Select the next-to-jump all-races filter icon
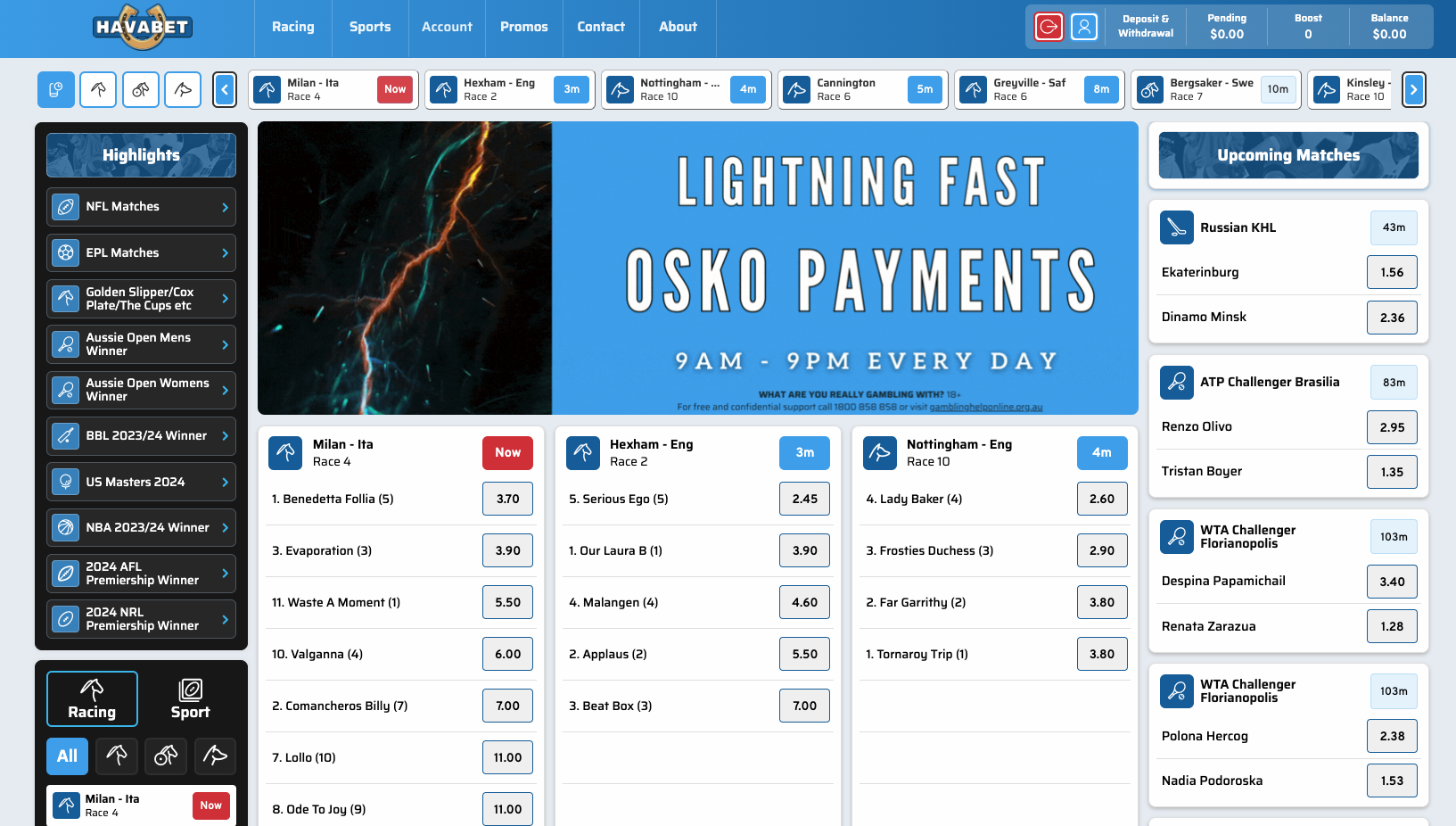Viewport: 1456px width, 826px height. point(55,89)
